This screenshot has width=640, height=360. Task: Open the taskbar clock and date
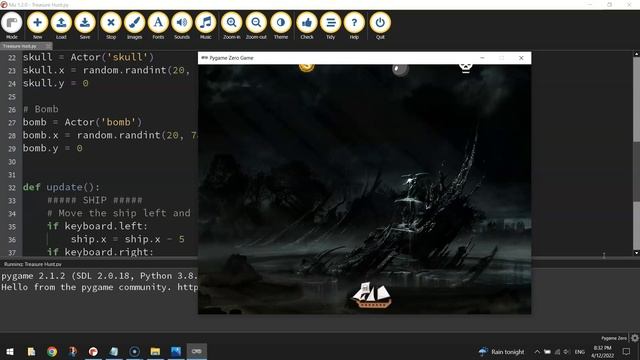pos(602,351)
